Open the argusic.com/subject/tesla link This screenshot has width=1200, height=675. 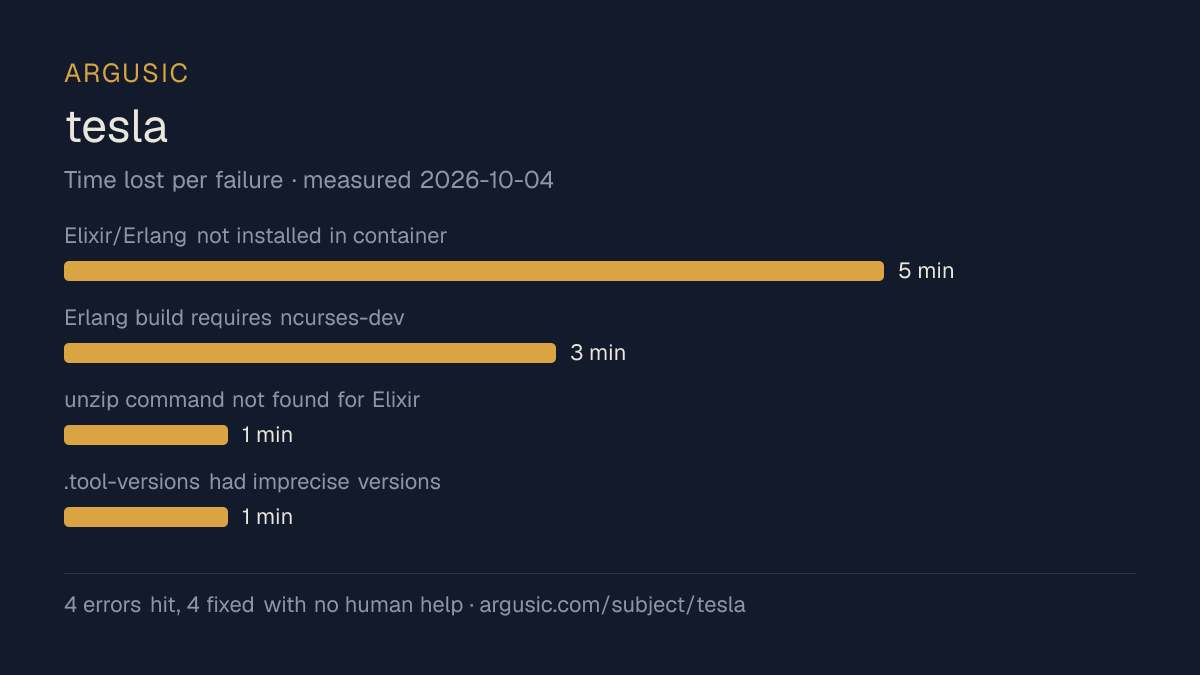612,605
